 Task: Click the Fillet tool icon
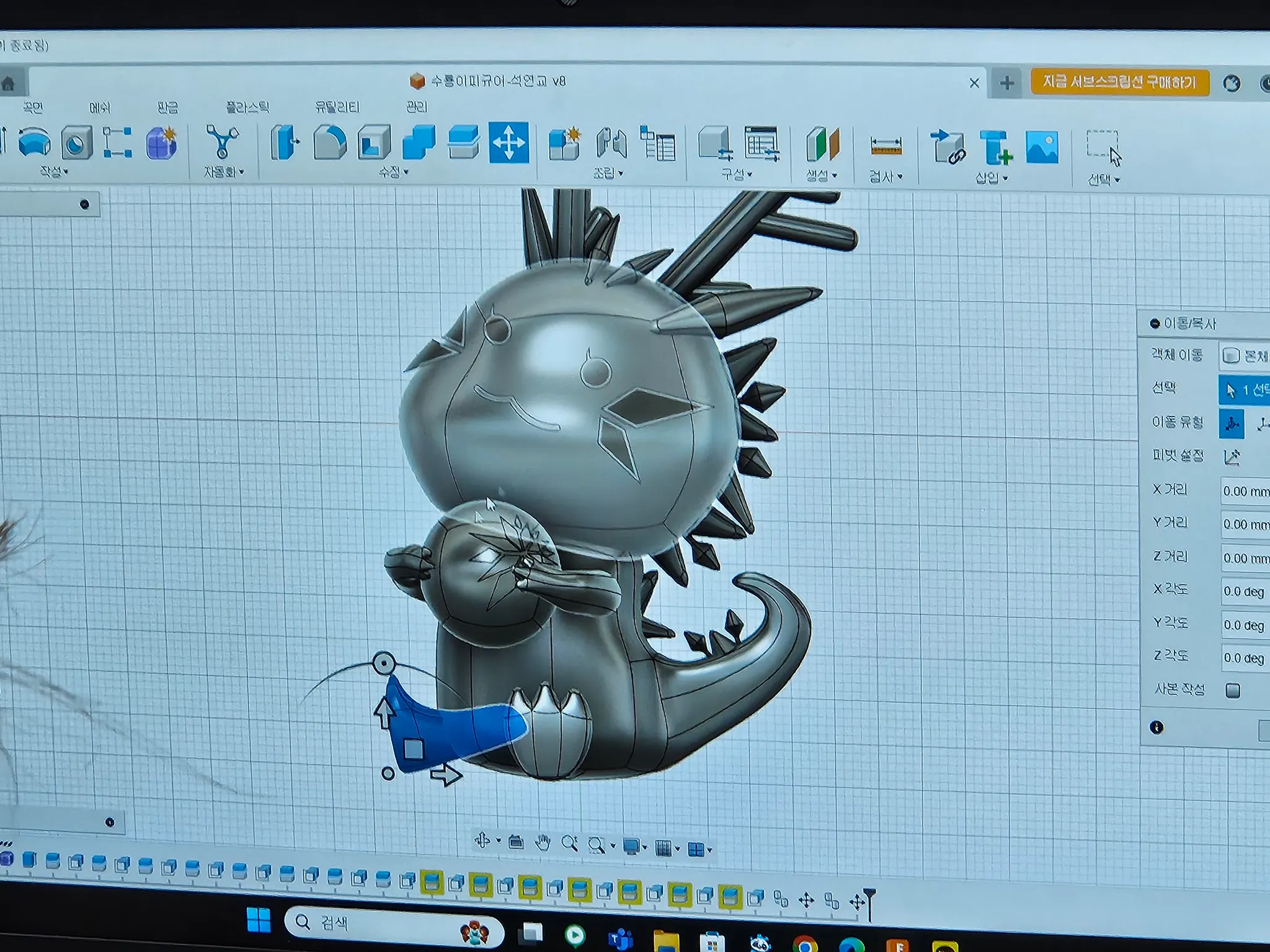(330, 143)
